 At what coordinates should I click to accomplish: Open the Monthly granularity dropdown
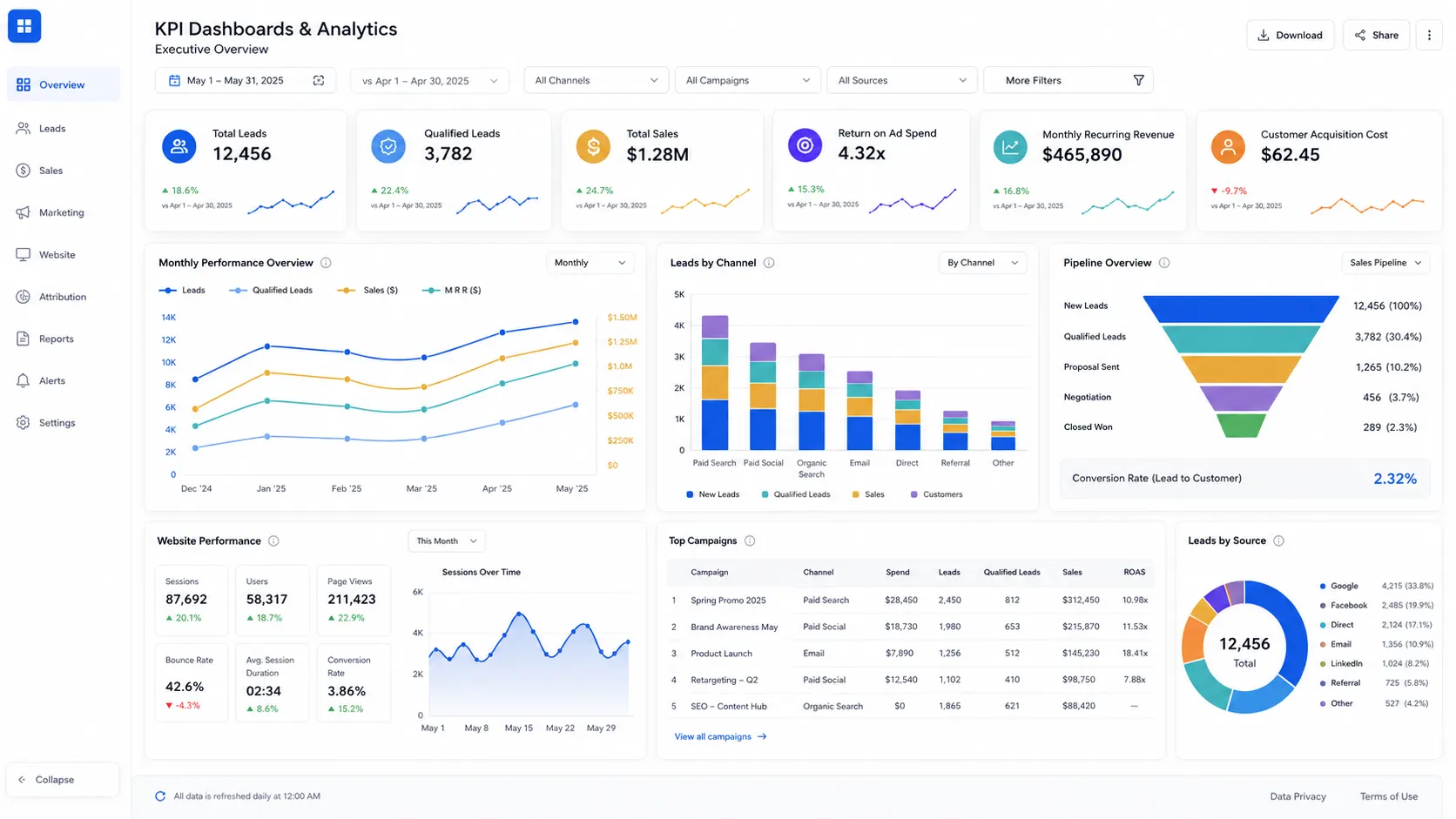tap(590, 263)
